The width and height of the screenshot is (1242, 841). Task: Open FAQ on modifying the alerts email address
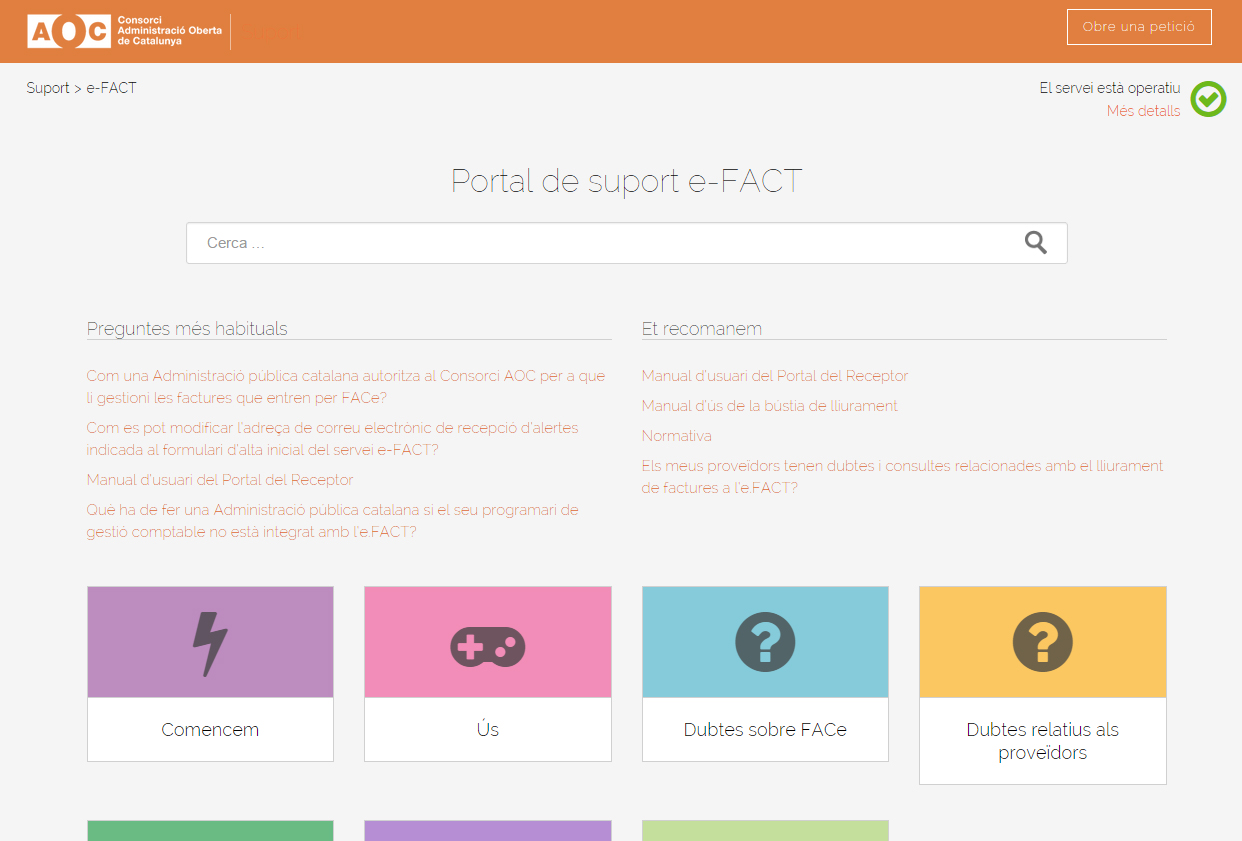[x=332, y=439]
